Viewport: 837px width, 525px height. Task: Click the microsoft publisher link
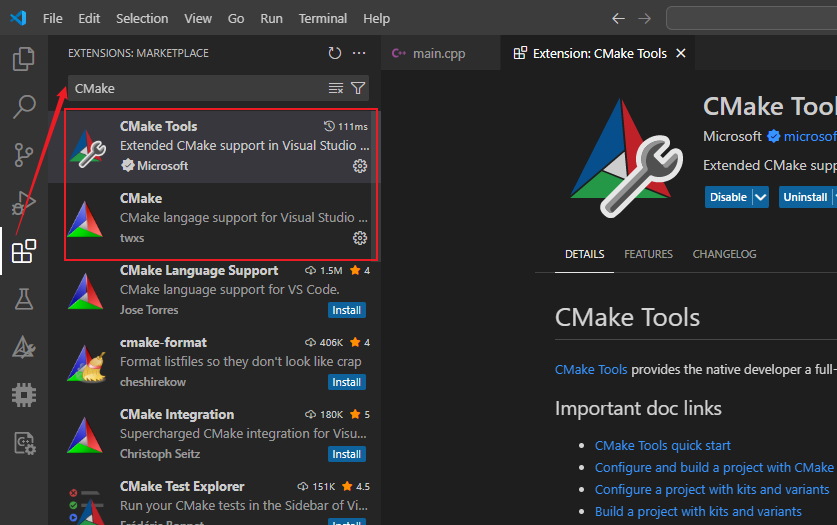tap(810, 137)
